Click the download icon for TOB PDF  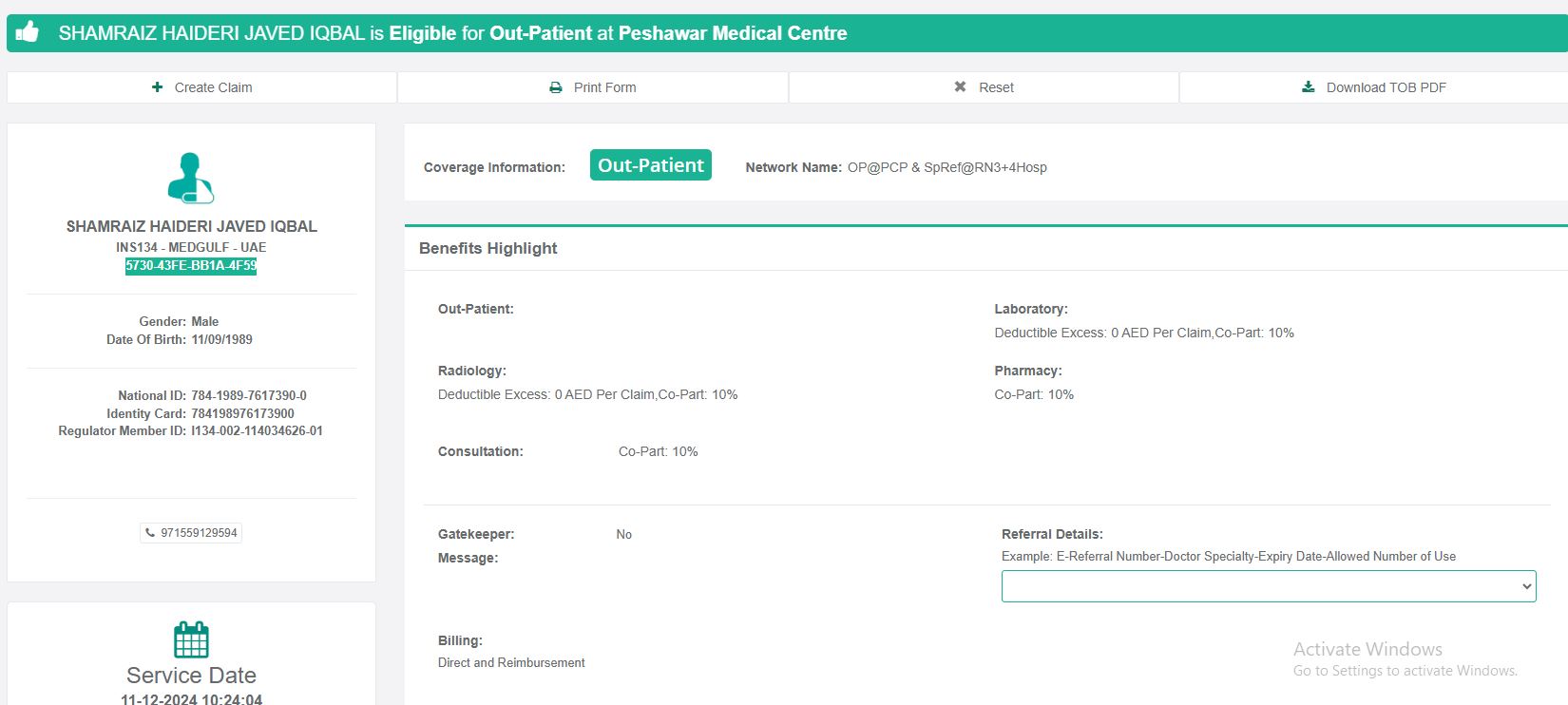(1309, 87)
